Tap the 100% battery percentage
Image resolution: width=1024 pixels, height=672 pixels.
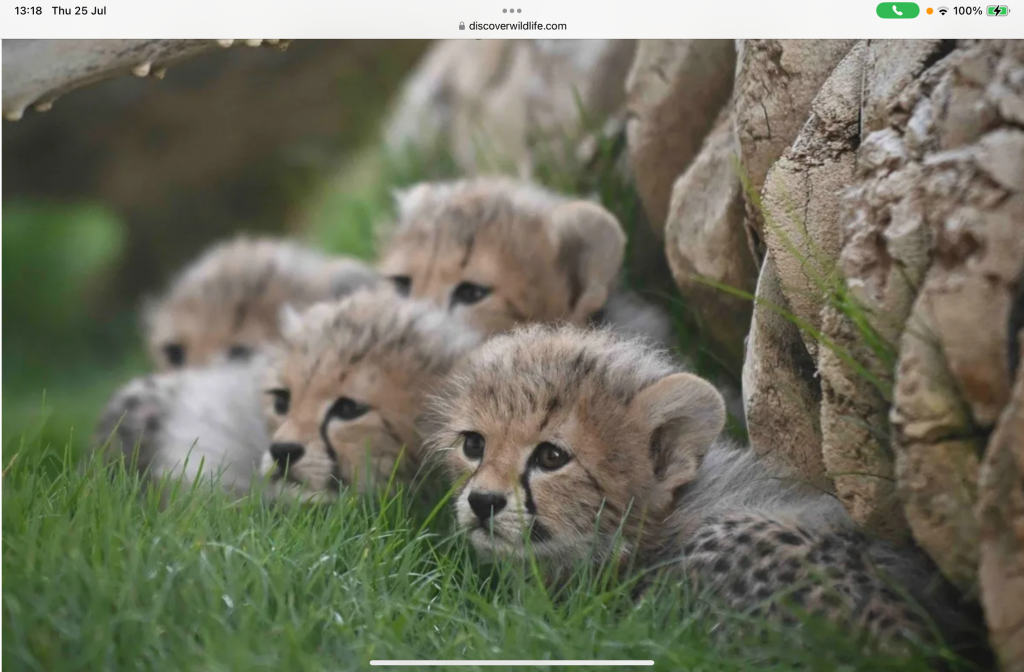967,10
